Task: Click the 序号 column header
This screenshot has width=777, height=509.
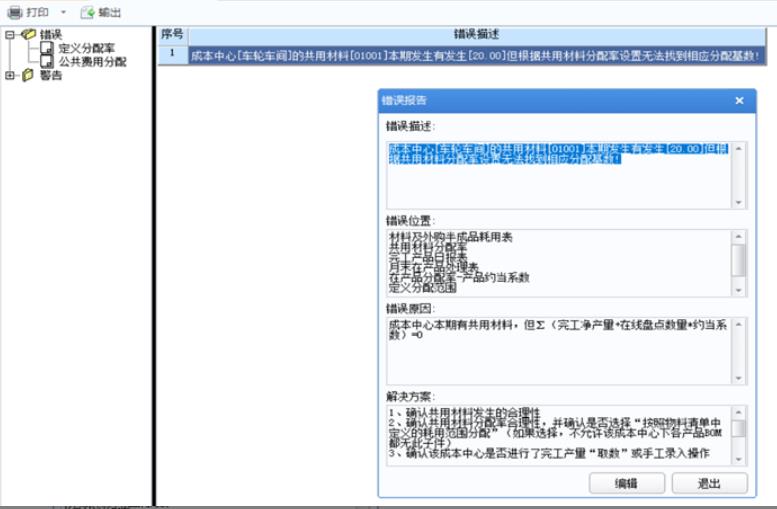Action: tap(172, 34)
